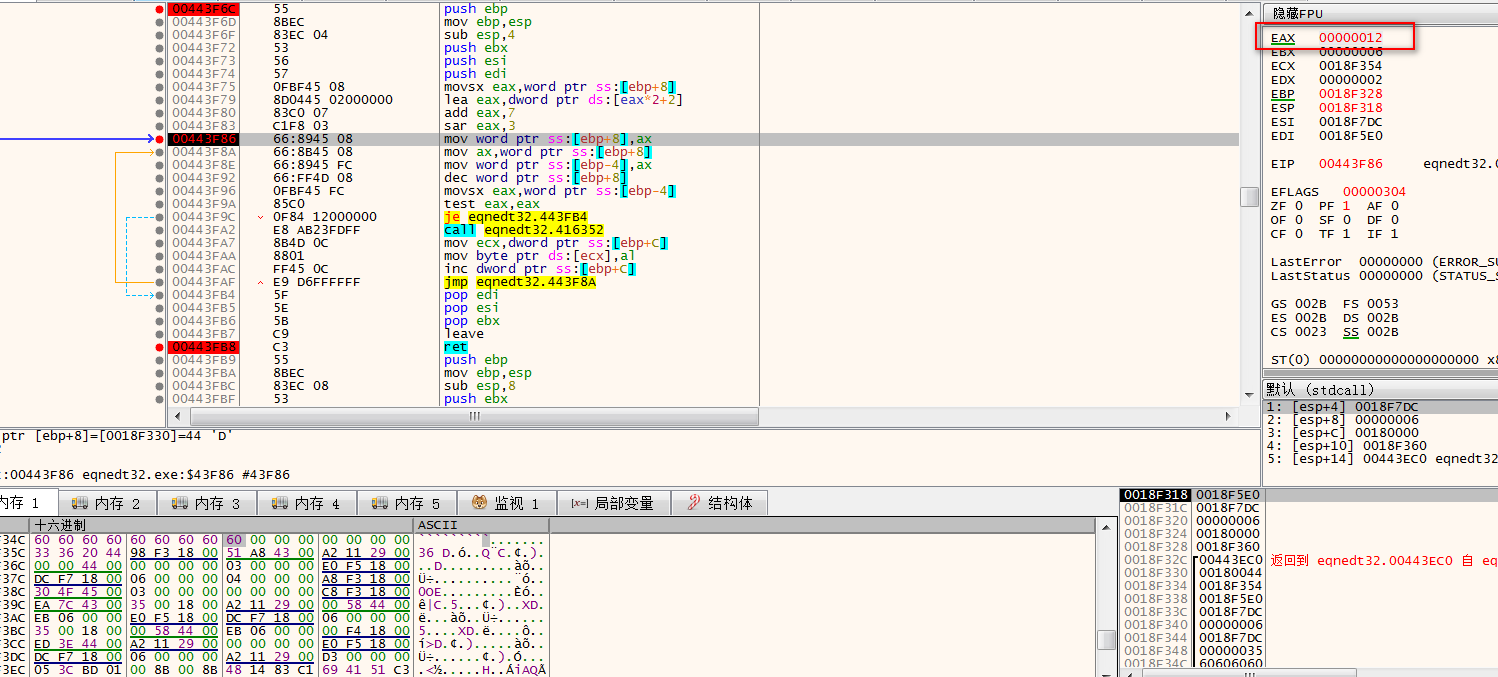Select stack value 60606060 at 0018F34C
The height and width of the screenshot is (677, 1498).
(1230, 664)
